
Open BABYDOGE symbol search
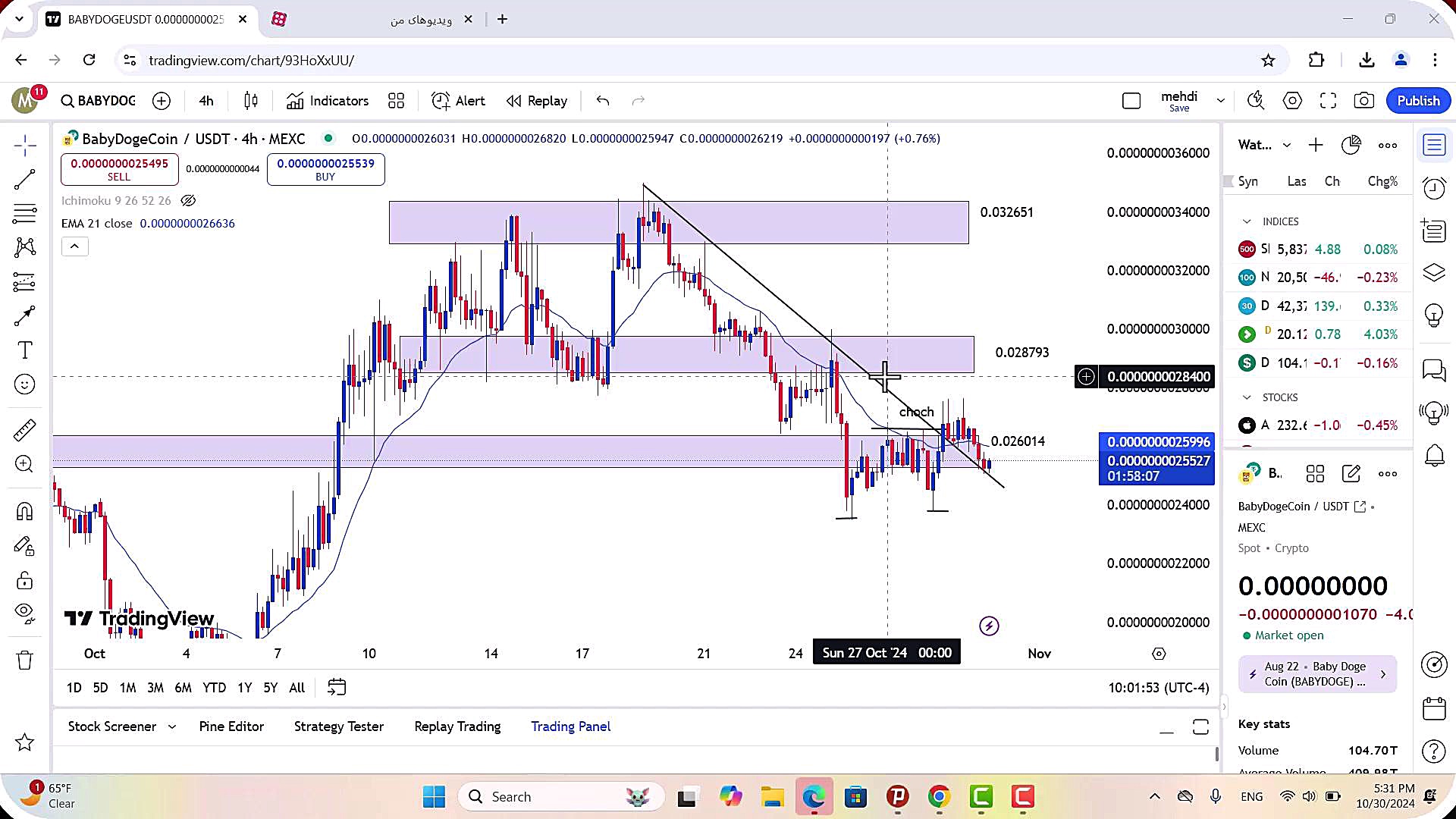pyautogui.click(x=99, y=101)
